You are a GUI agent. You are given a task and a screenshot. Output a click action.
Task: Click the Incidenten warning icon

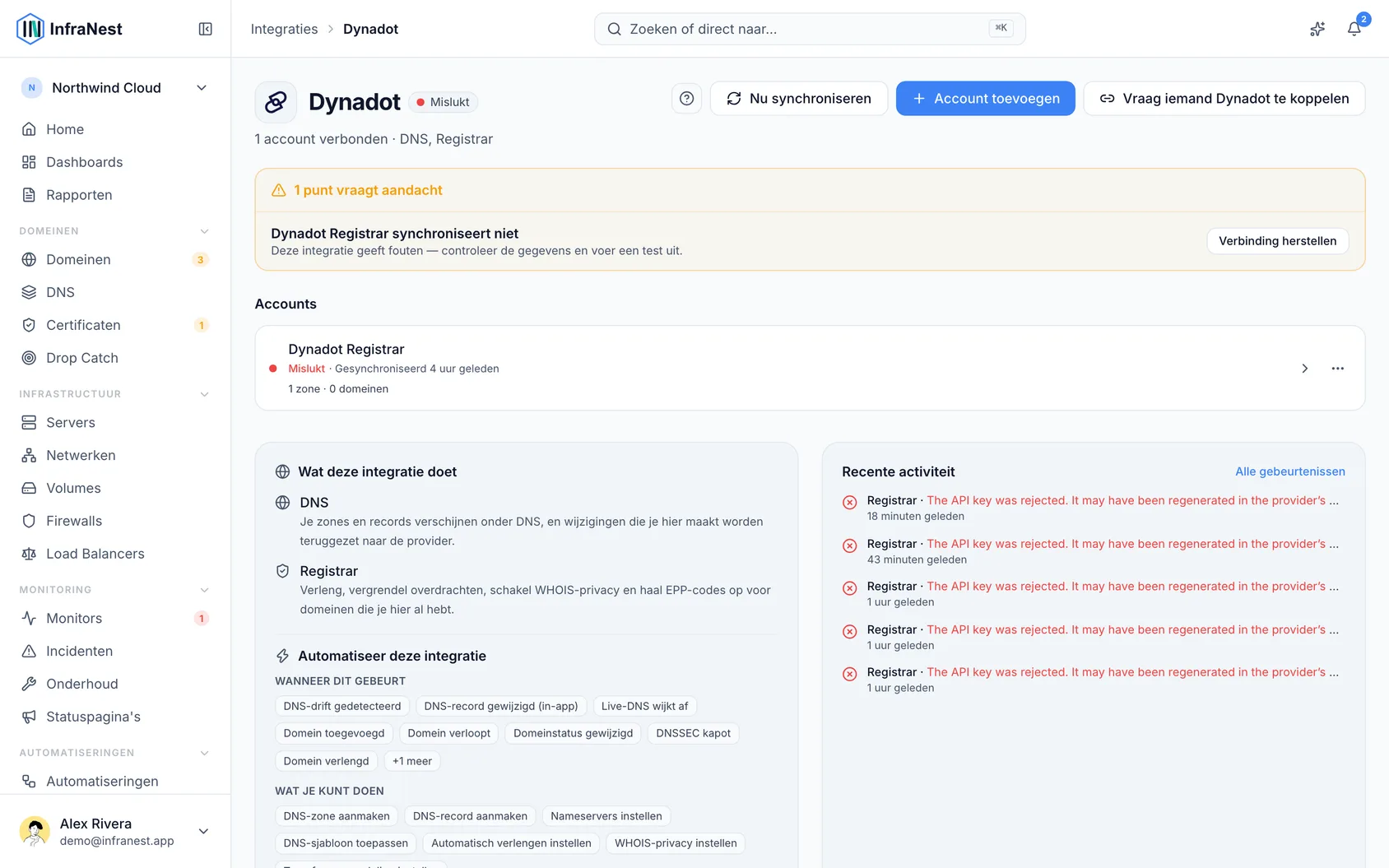[x=29, y=651]
